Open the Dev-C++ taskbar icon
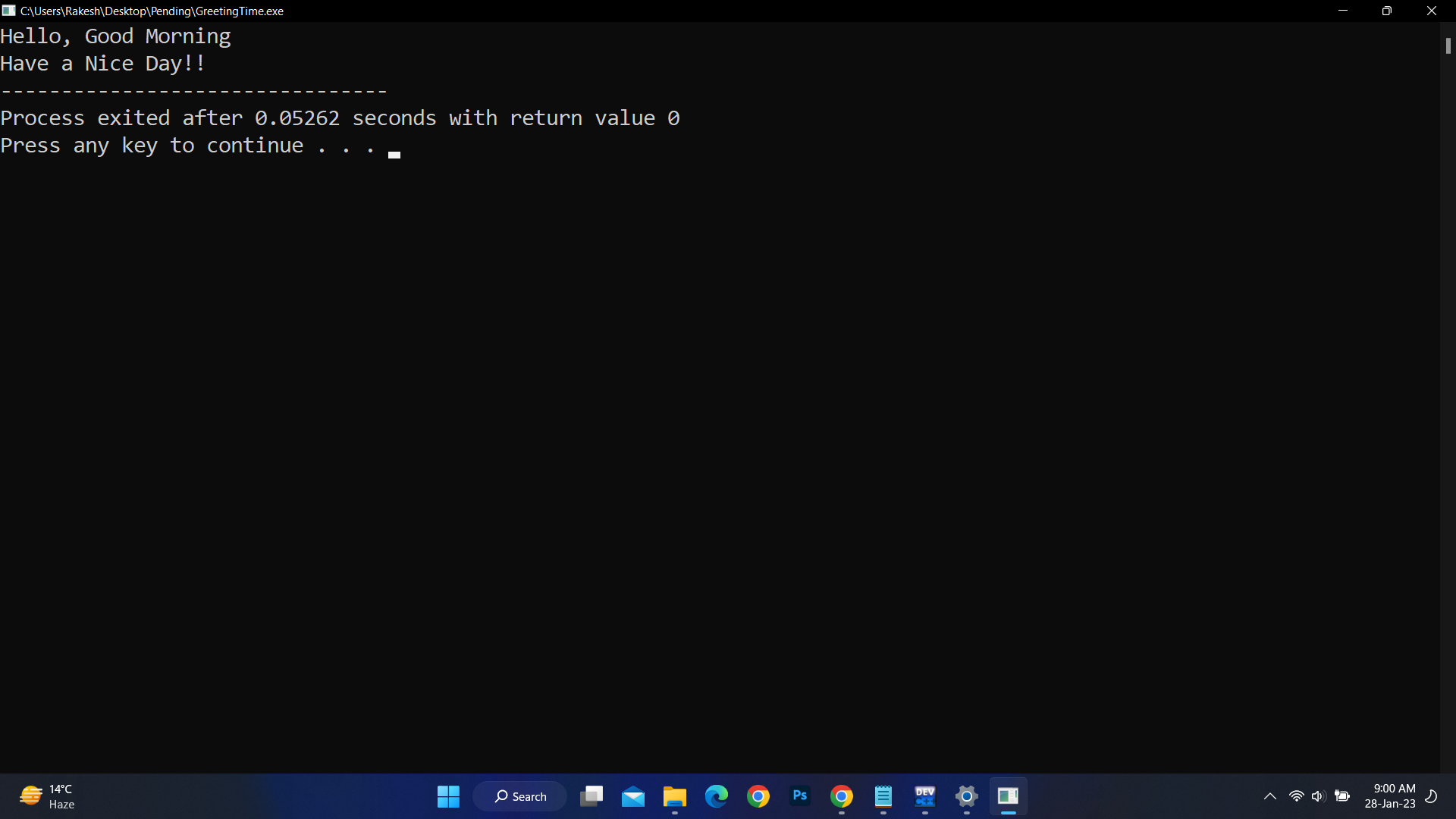The height and width of the screenshot is (819, 1456). pos(924,796)
